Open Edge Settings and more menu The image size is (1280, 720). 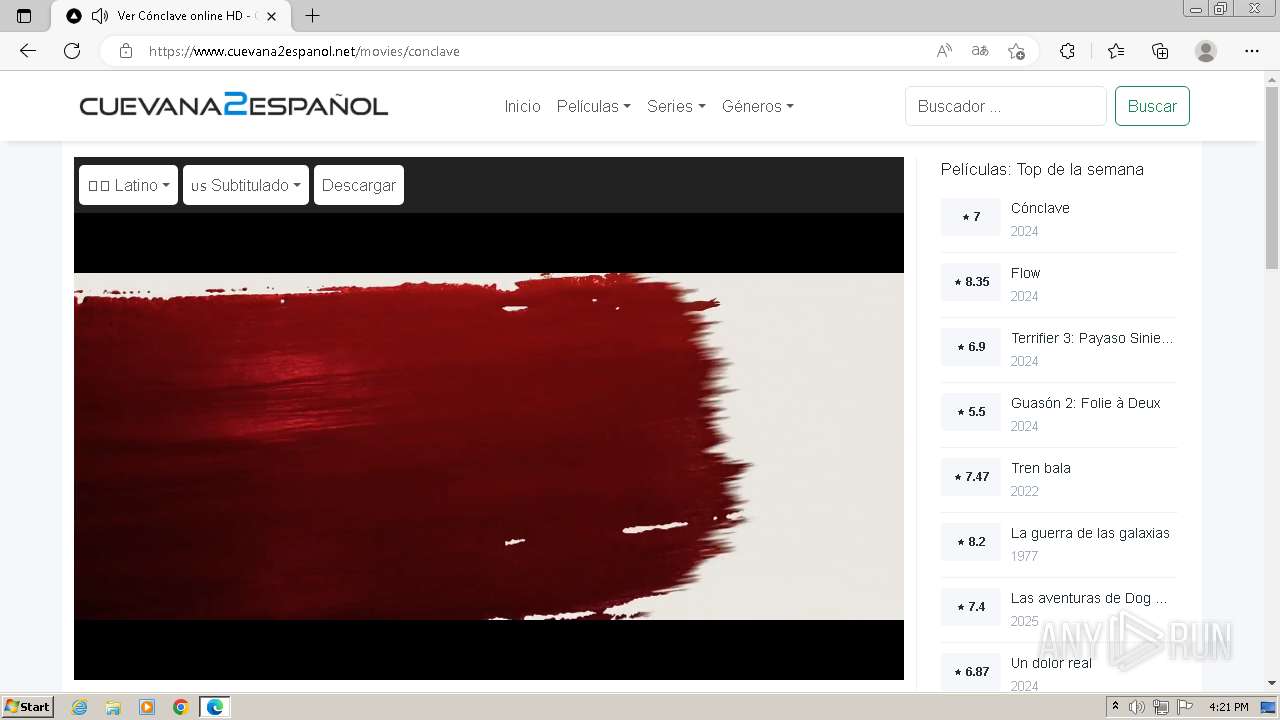pos(1252,51)
